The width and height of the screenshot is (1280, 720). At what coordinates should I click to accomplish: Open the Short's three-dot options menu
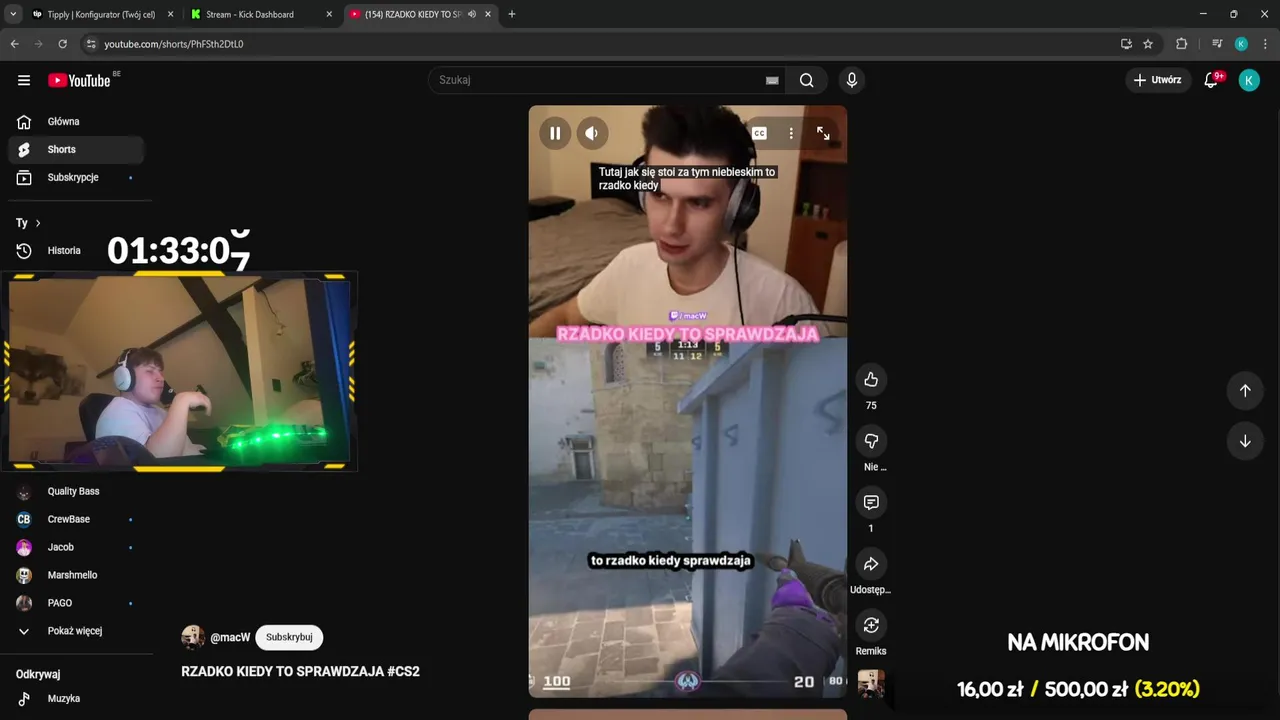pyautogui.click(x=791, y=133)
